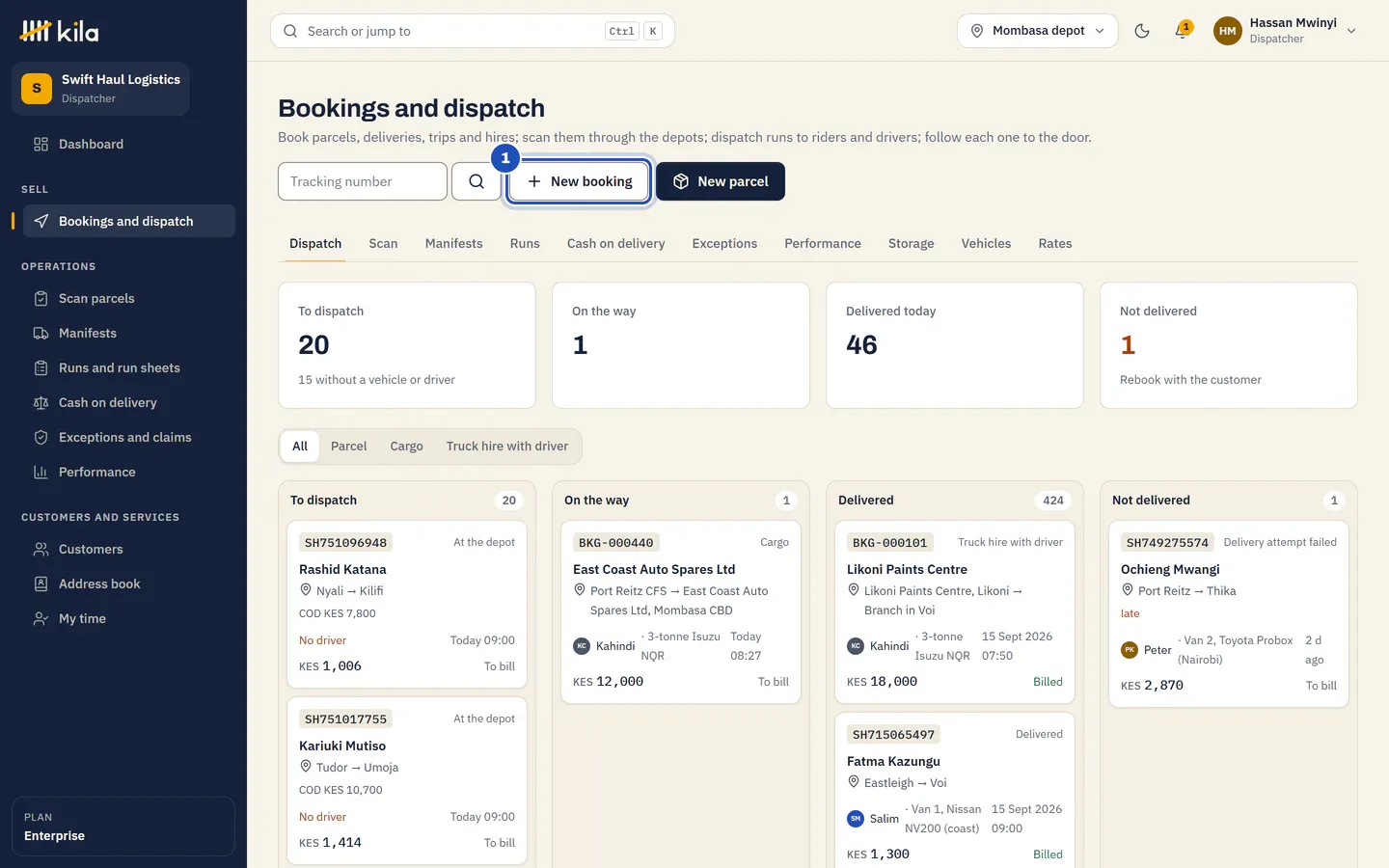Open the BKG-000440 cargo card
This screenshot has width=1389, height=868.
(x=681, y=612)
